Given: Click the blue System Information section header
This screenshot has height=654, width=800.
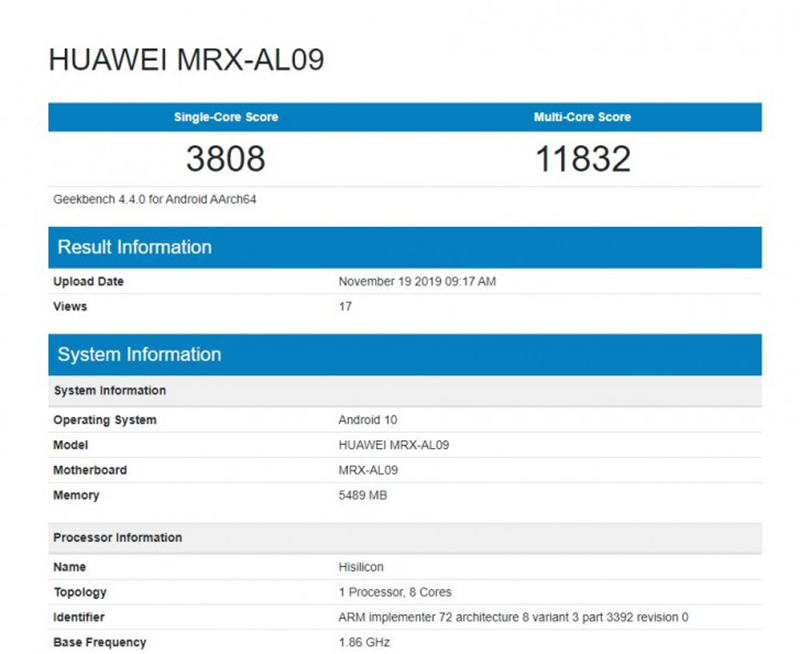Looking at the screenshot, I should tap(139, 354).
